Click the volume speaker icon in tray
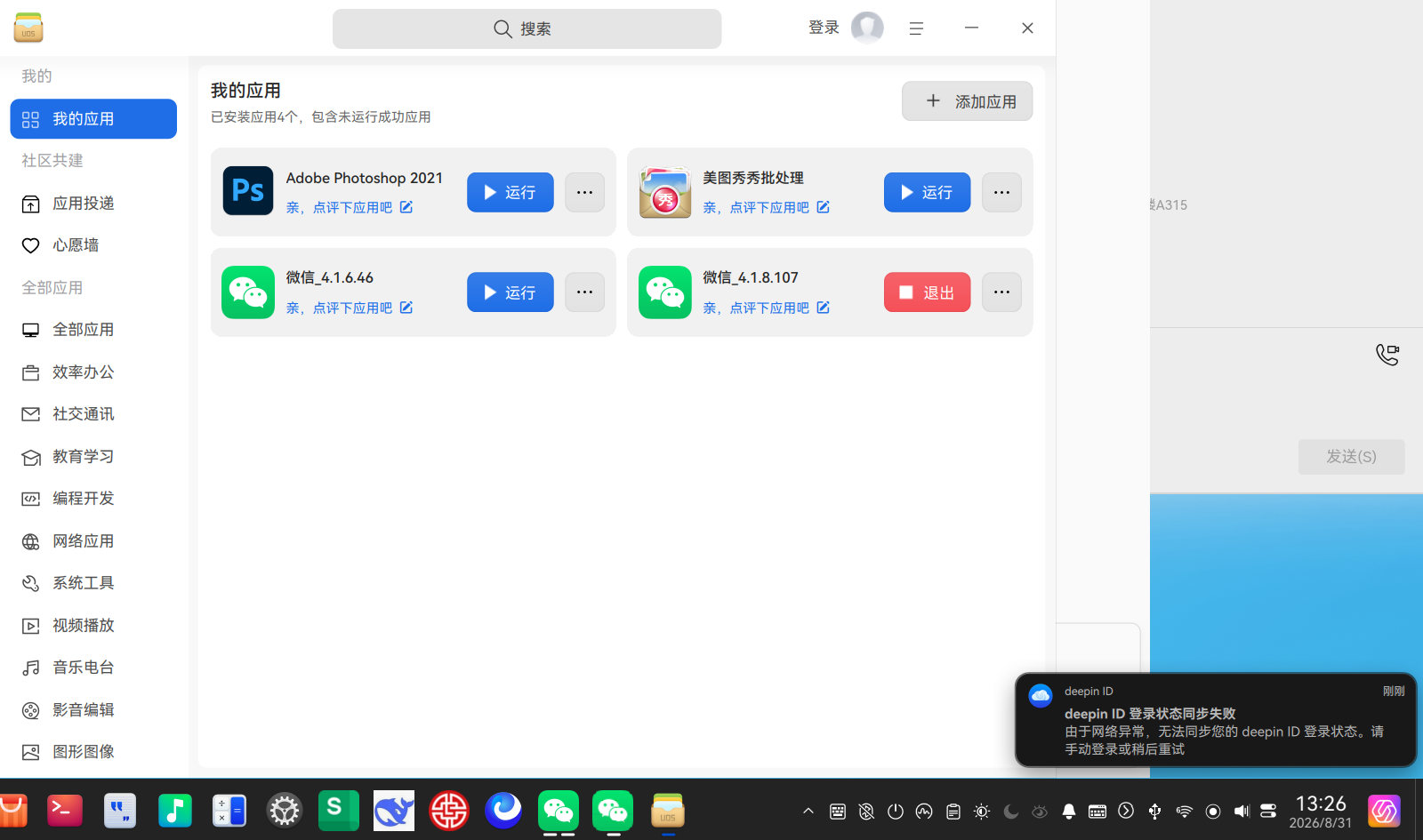Screen dimensions: 1423x840 [x=1242, y=811]
